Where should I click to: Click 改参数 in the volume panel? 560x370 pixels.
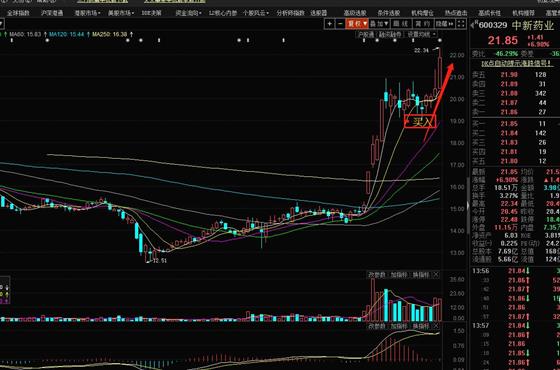point(377,275)
